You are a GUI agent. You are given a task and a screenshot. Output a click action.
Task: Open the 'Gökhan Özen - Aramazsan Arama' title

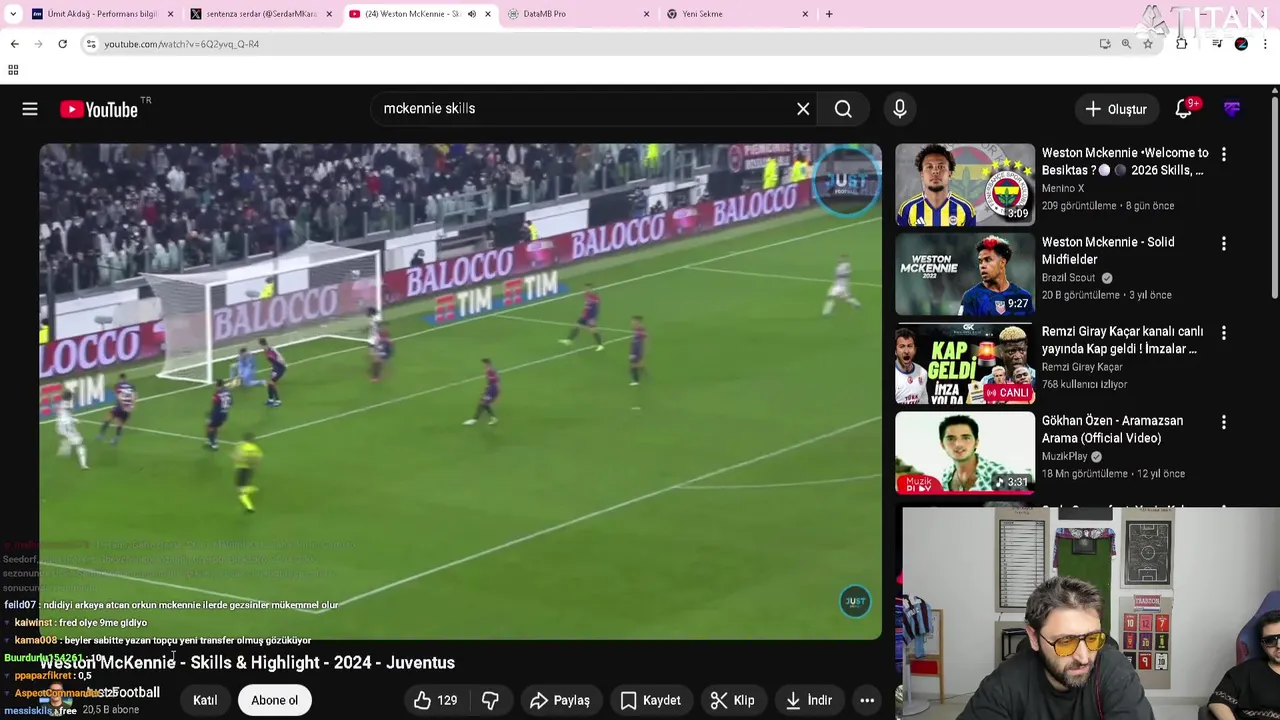click(x=1113, y=429)
